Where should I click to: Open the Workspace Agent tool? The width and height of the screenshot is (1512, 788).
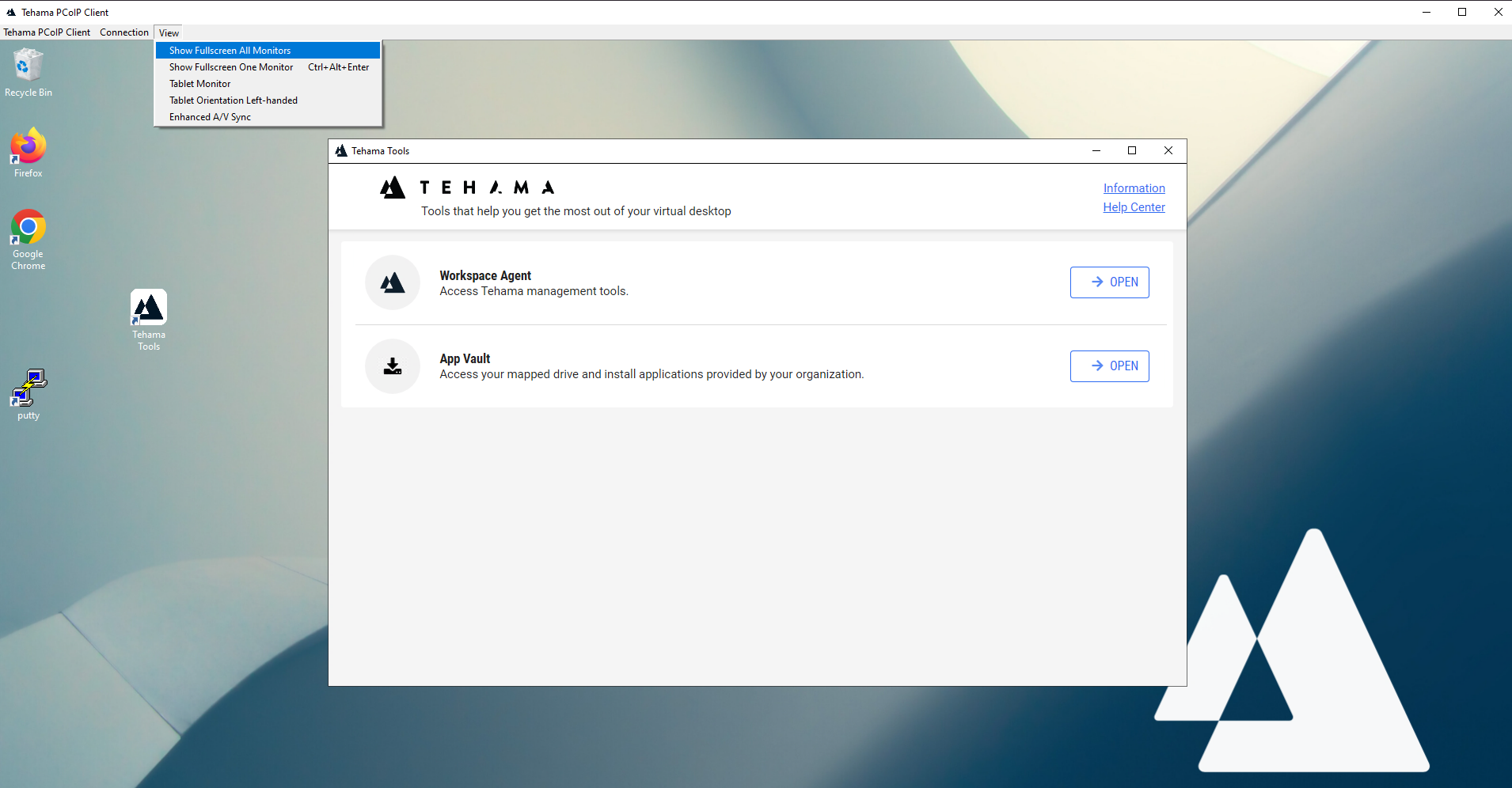(1110, 282)
